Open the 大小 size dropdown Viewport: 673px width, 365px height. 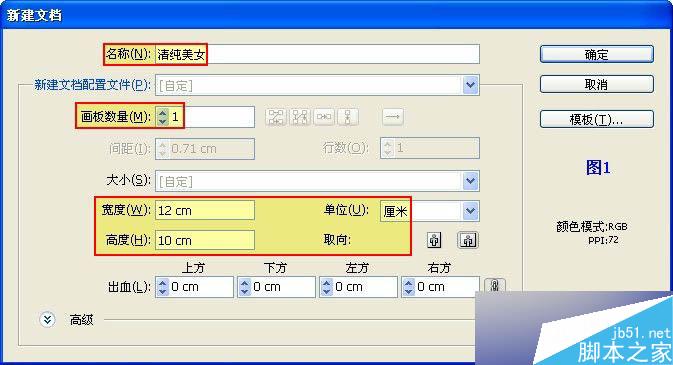470,181
